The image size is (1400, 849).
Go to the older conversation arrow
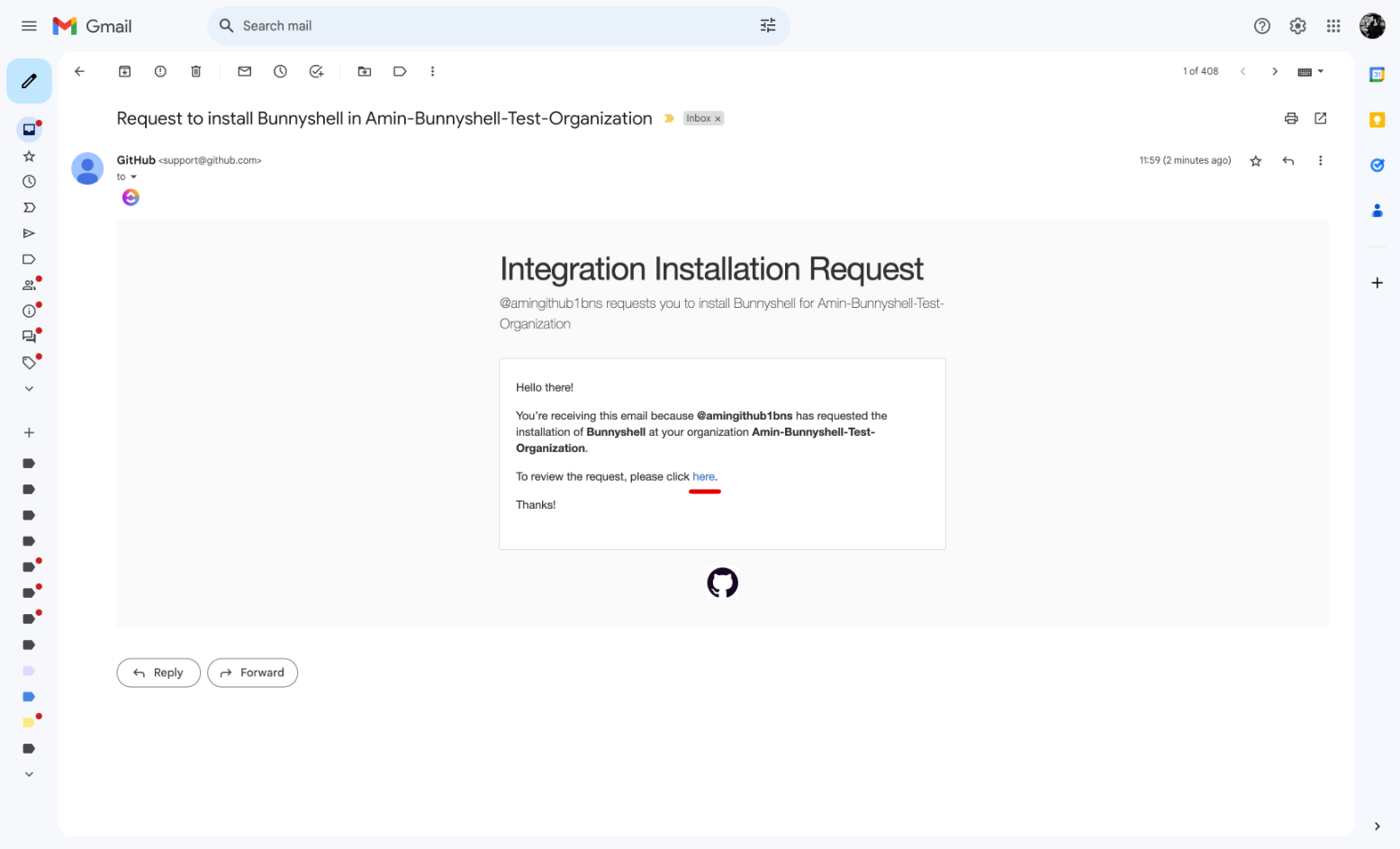pyautogui.click(x=1274, y=71)
